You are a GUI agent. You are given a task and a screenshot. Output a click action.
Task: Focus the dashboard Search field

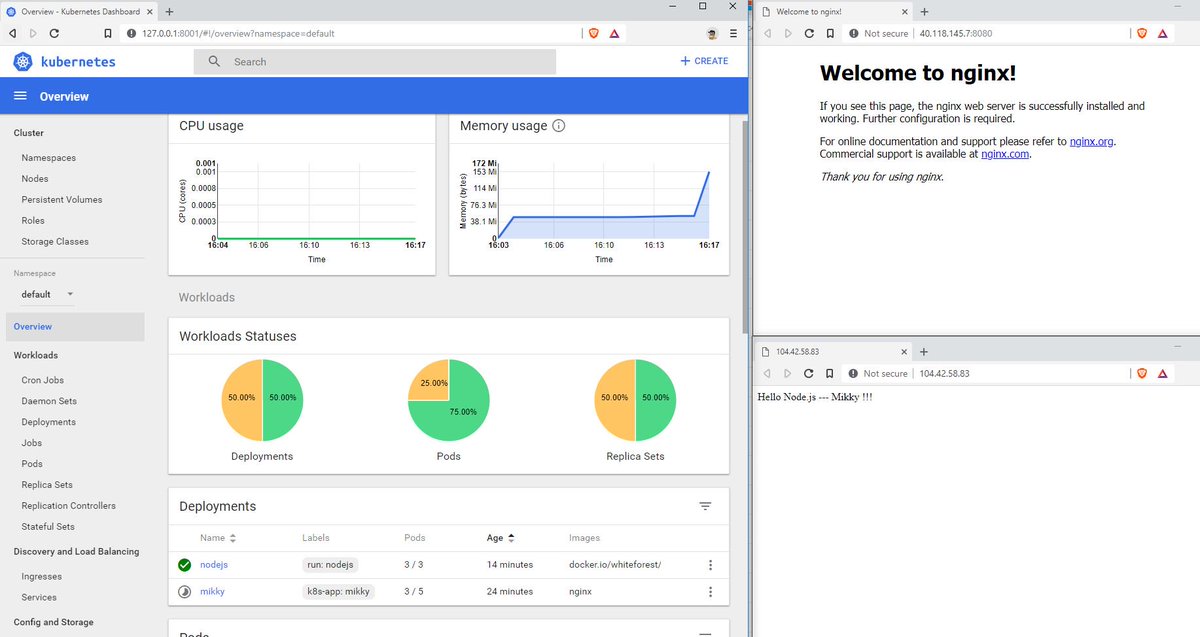point(375,61)
